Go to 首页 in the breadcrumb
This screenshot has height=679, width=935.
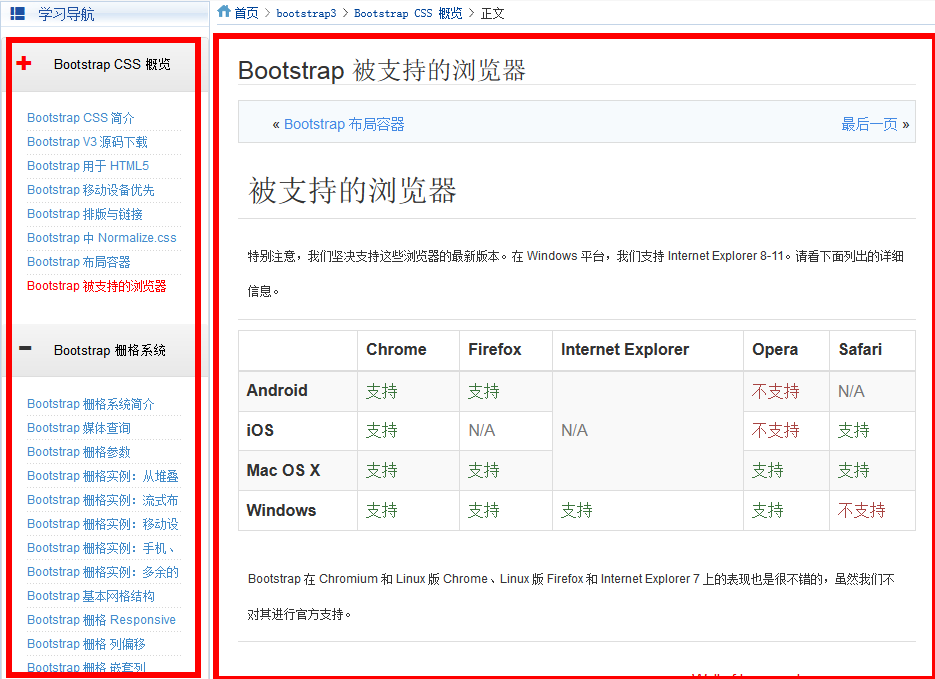246,13
